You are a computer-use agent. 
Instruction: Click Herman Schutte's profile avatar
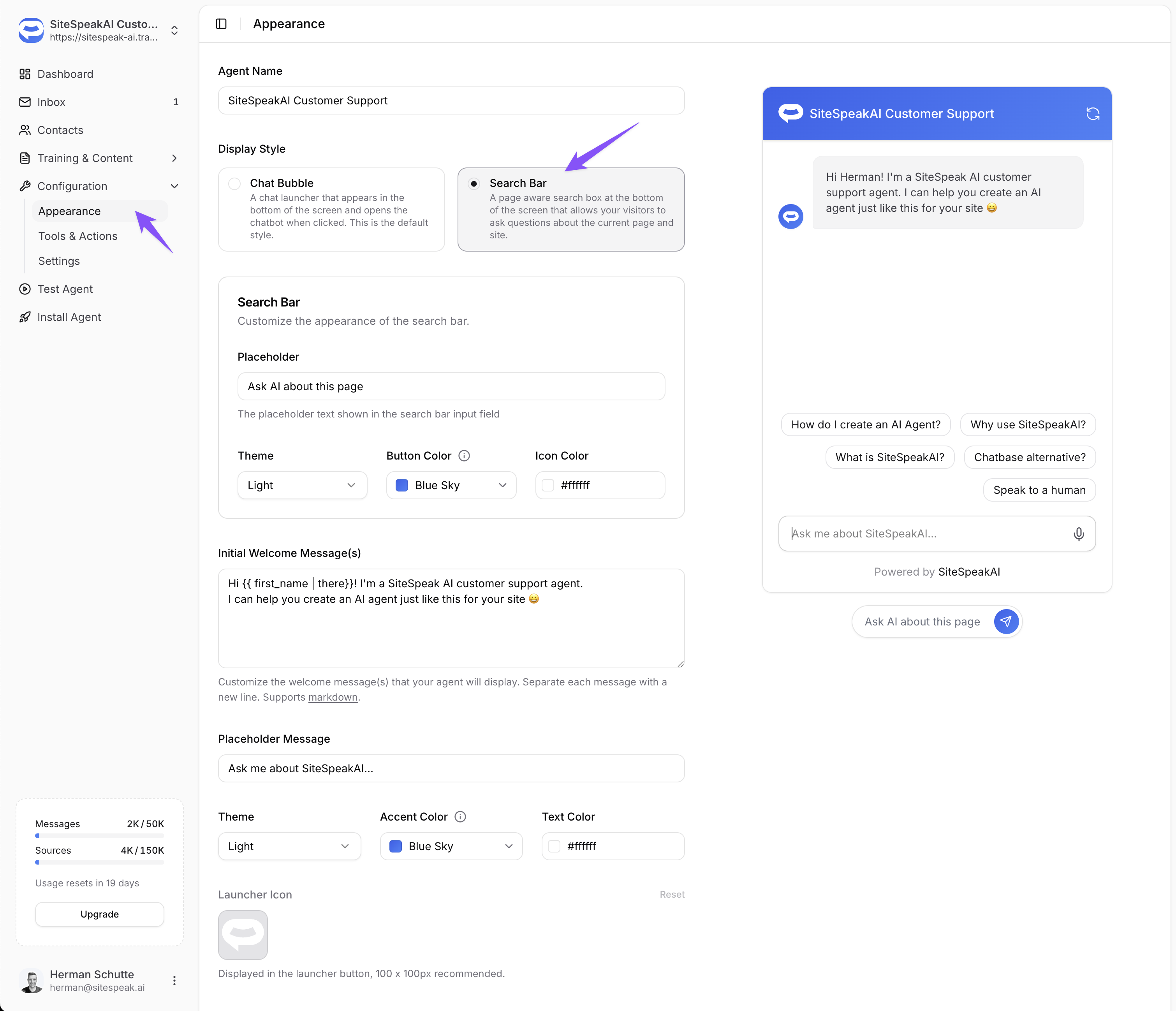[x=31, y=980]
